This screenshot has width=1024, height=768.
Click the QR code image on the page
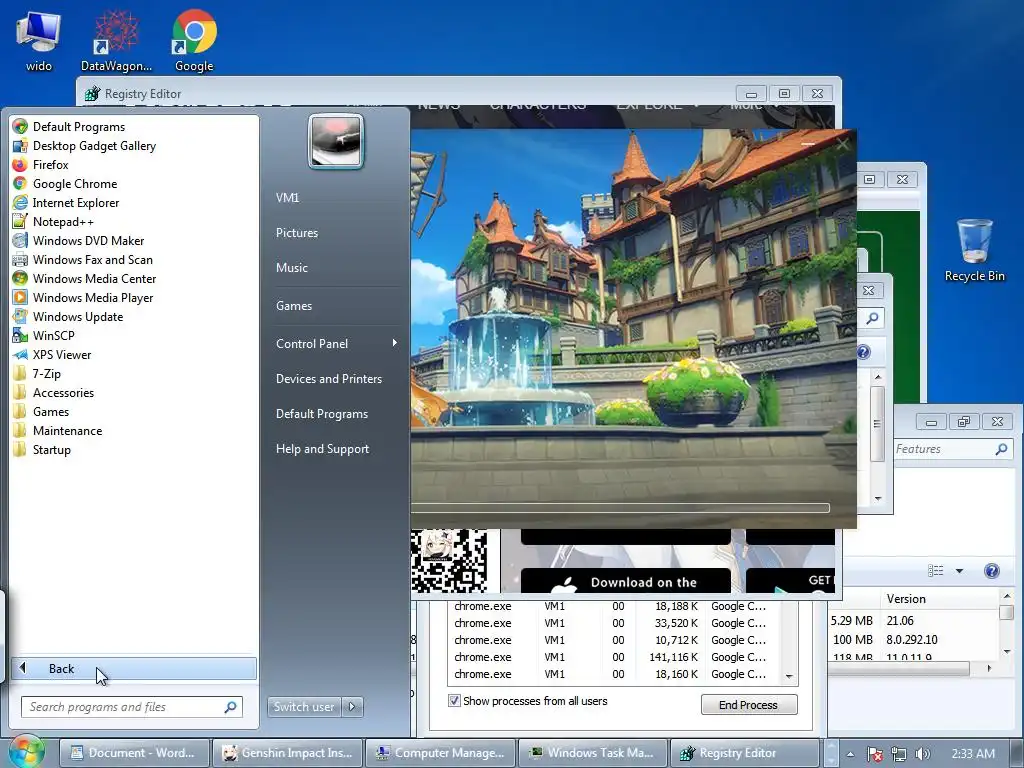point(449,560)
